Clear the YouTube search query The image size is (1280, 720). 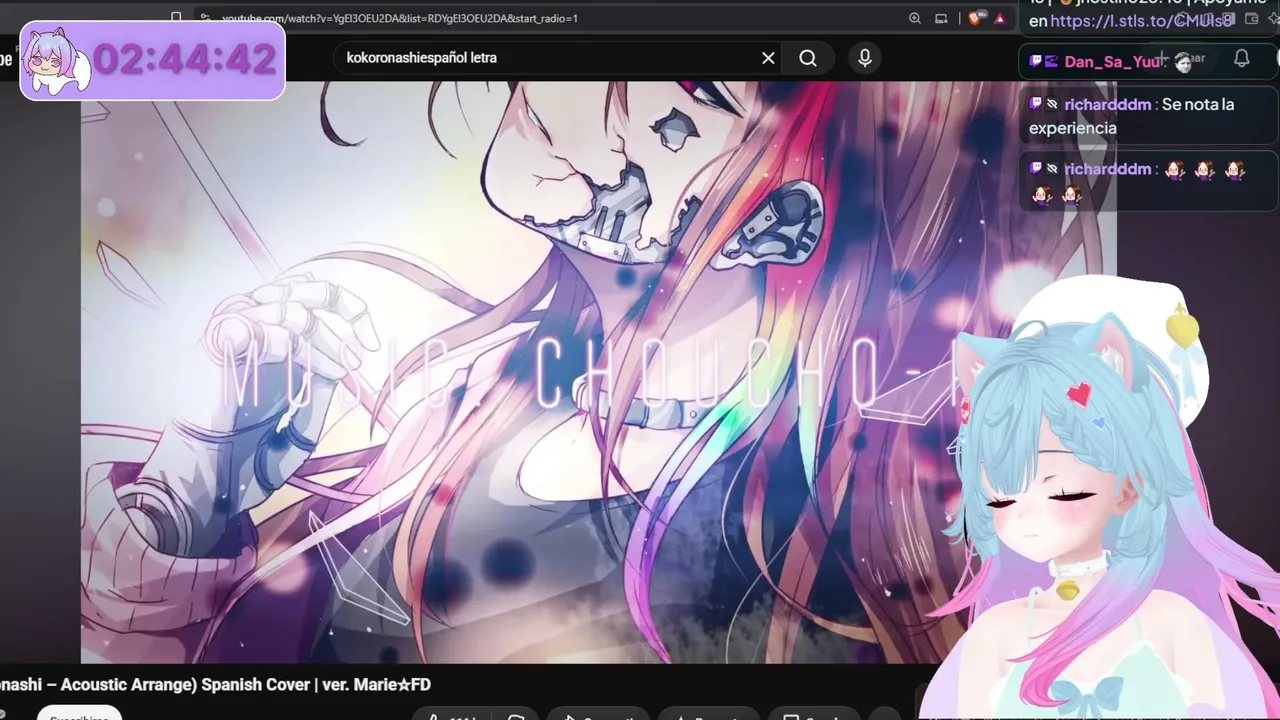[768, 58]
